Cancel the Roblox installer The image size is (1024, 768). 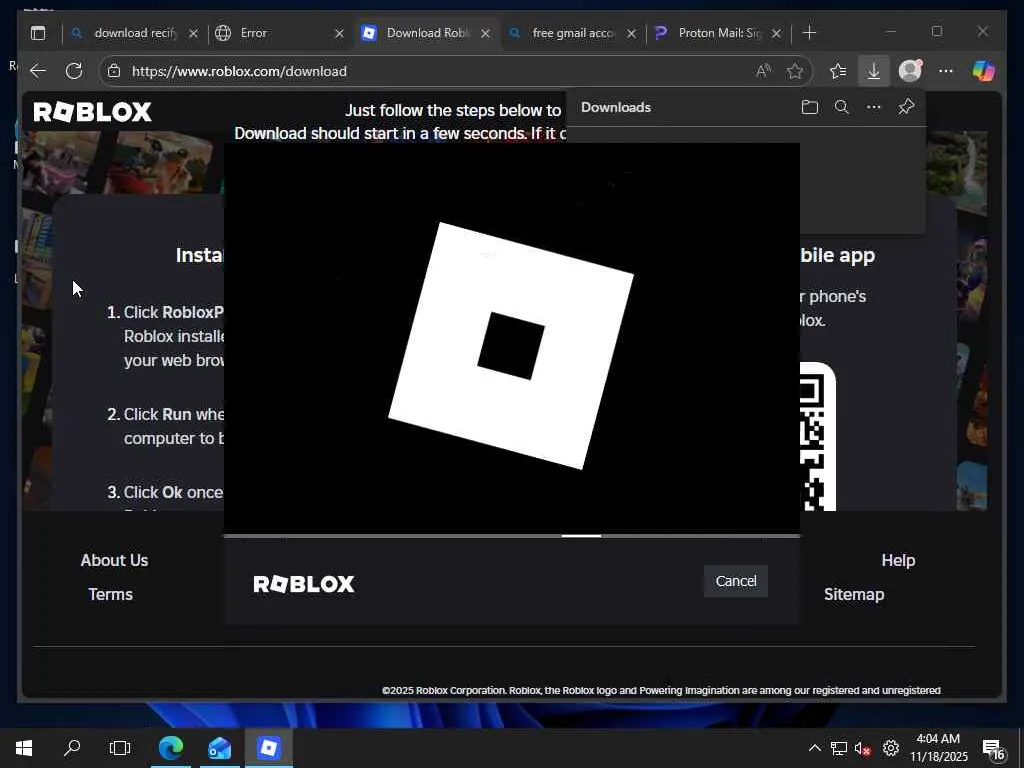click(x=735, y=581)
